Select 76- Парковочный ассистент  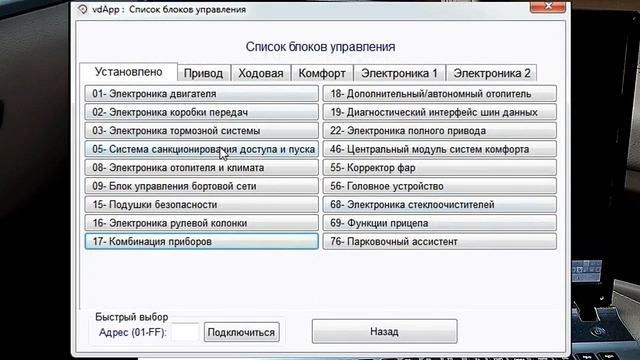pos(440,241)
